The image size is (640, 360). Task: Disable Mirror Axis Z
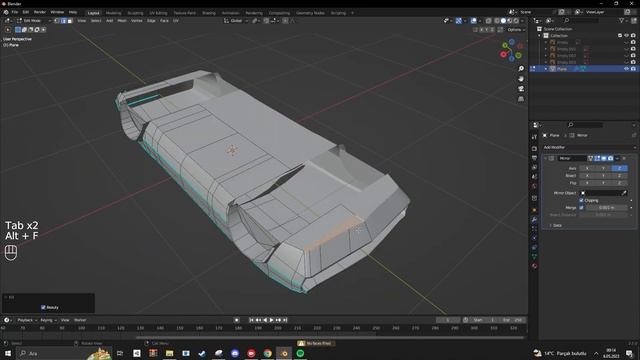[x=619, y=168]
